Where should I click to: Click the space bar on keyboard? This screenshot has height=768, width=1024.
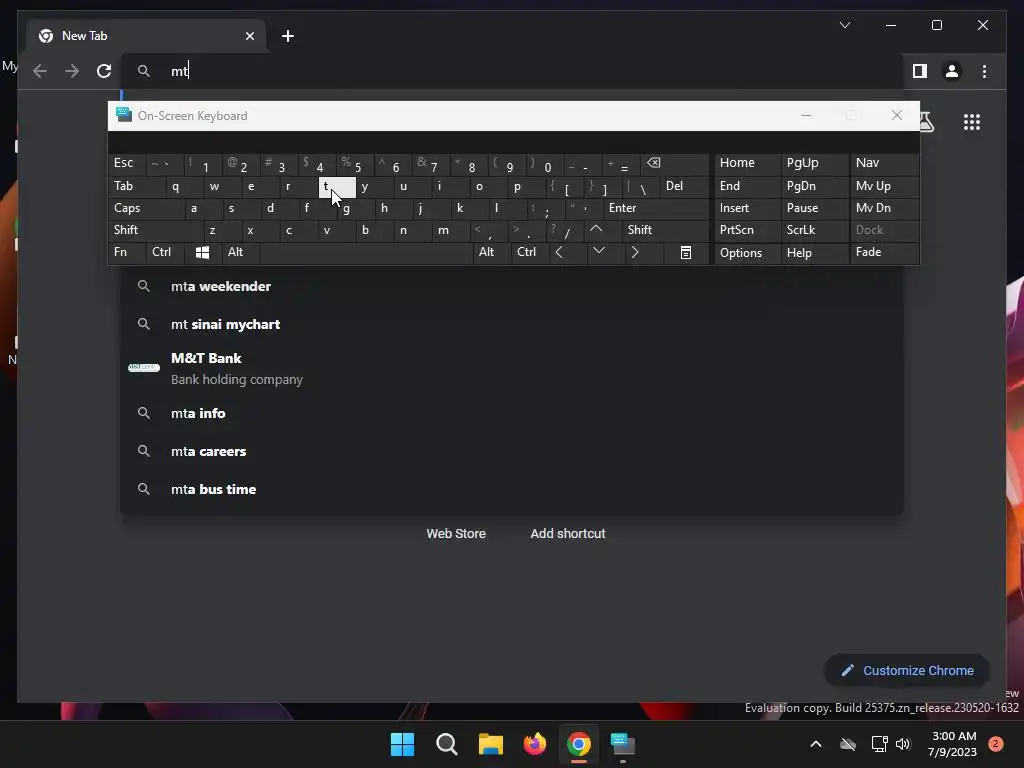pyautogui.click(x=366, y=252)
